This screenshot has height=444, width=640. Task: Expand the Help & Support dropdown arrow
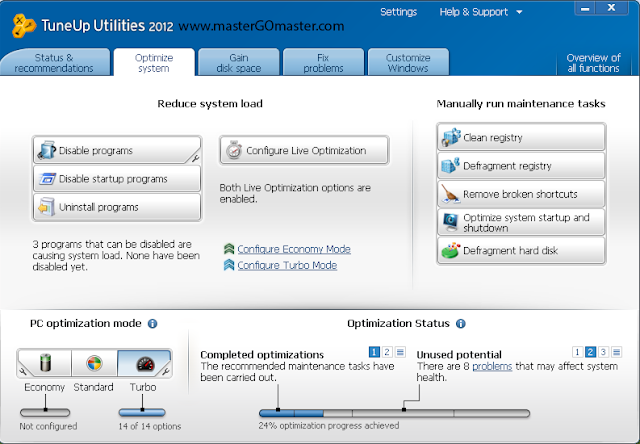[519, 12]
